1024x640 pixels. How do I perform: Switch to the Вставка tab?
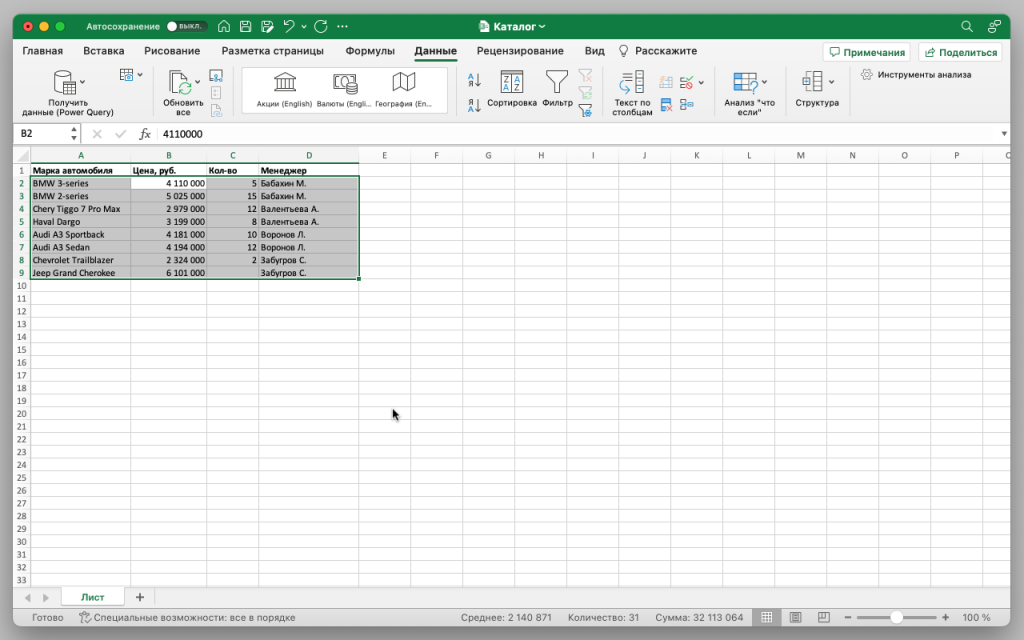tap(103, 51)
